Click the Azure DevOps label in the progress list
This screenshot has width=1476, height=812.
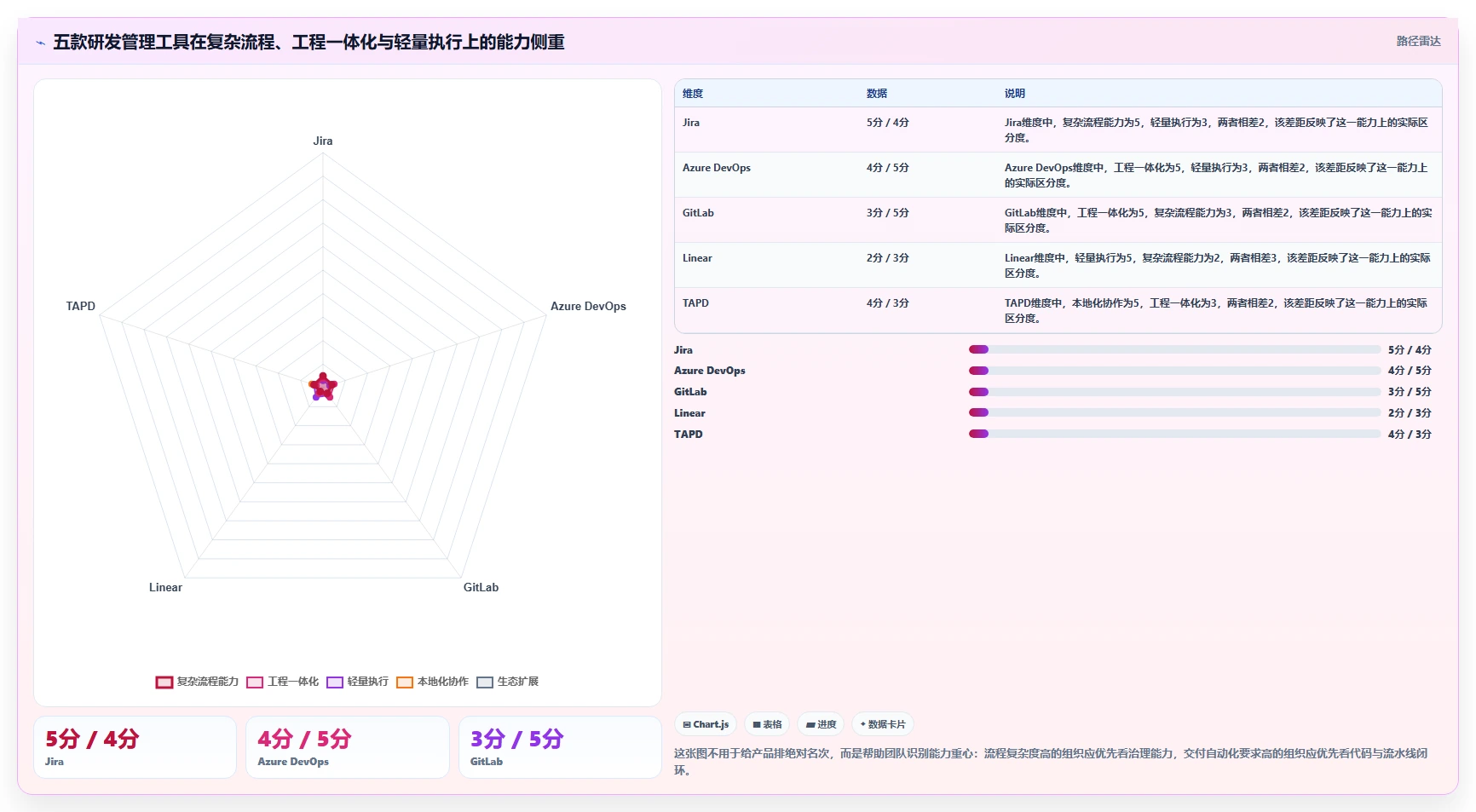(x=710, y=371)
